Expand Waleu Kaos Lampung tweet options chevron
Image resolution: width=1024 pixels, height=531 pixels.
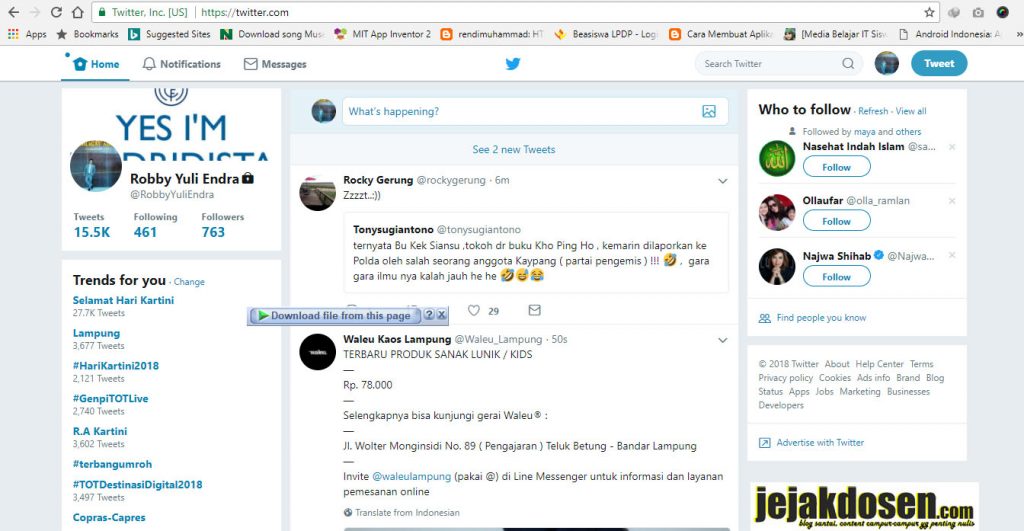coord(722,340)
